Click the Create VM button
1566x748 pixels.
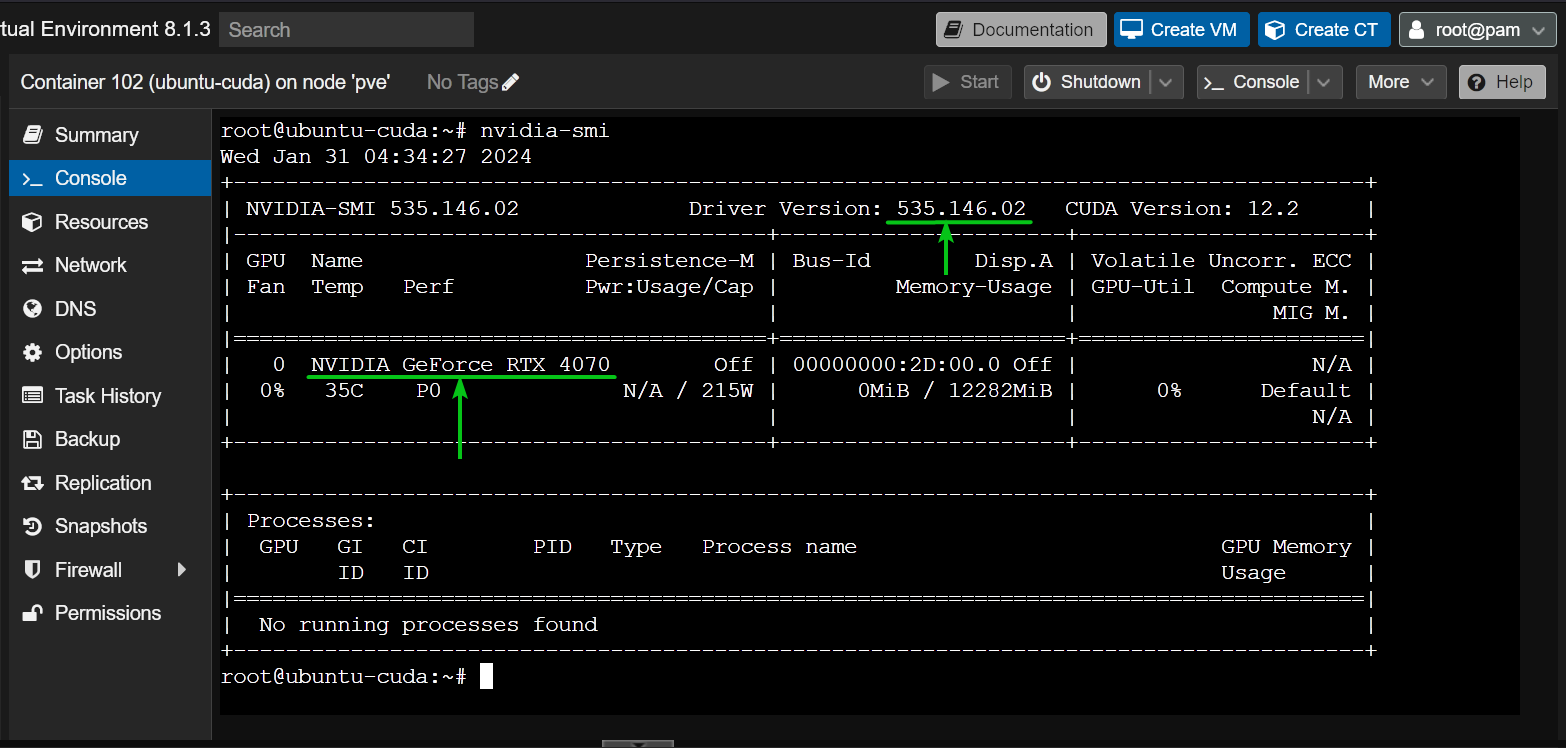tap(1181, 30)
